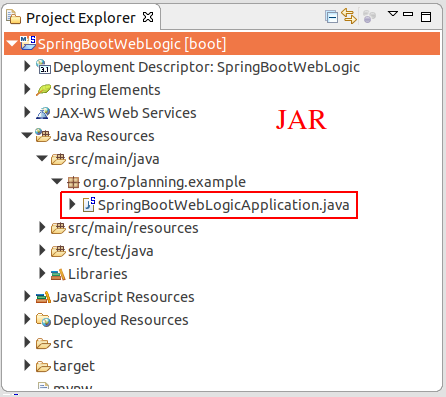This screenshot has width=446, height=397.
Task: Click the Focus on Active Task icon
Action: [x=369, y=16]
